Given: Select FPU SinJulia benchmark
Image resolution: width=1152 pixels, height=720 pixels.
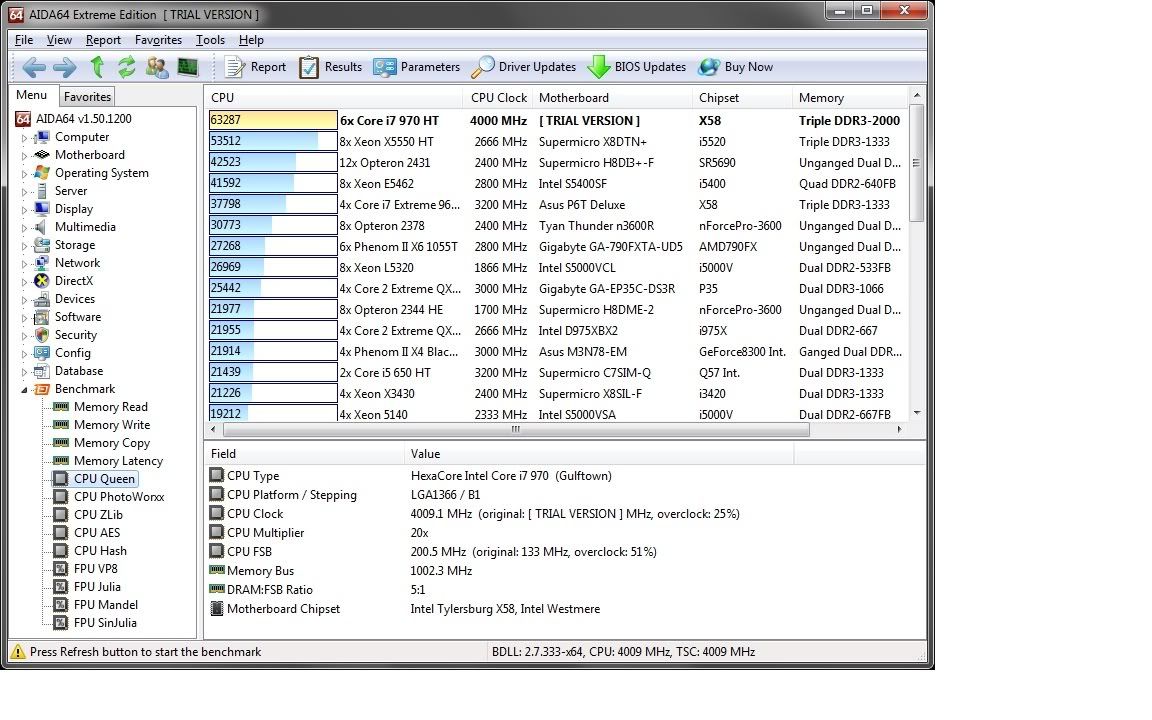Looking at the screenshot, I should click(105, 623).
